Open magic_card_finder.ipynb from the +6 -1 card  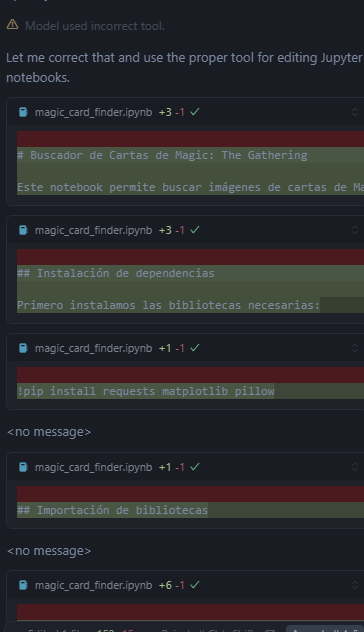(94, 586)
